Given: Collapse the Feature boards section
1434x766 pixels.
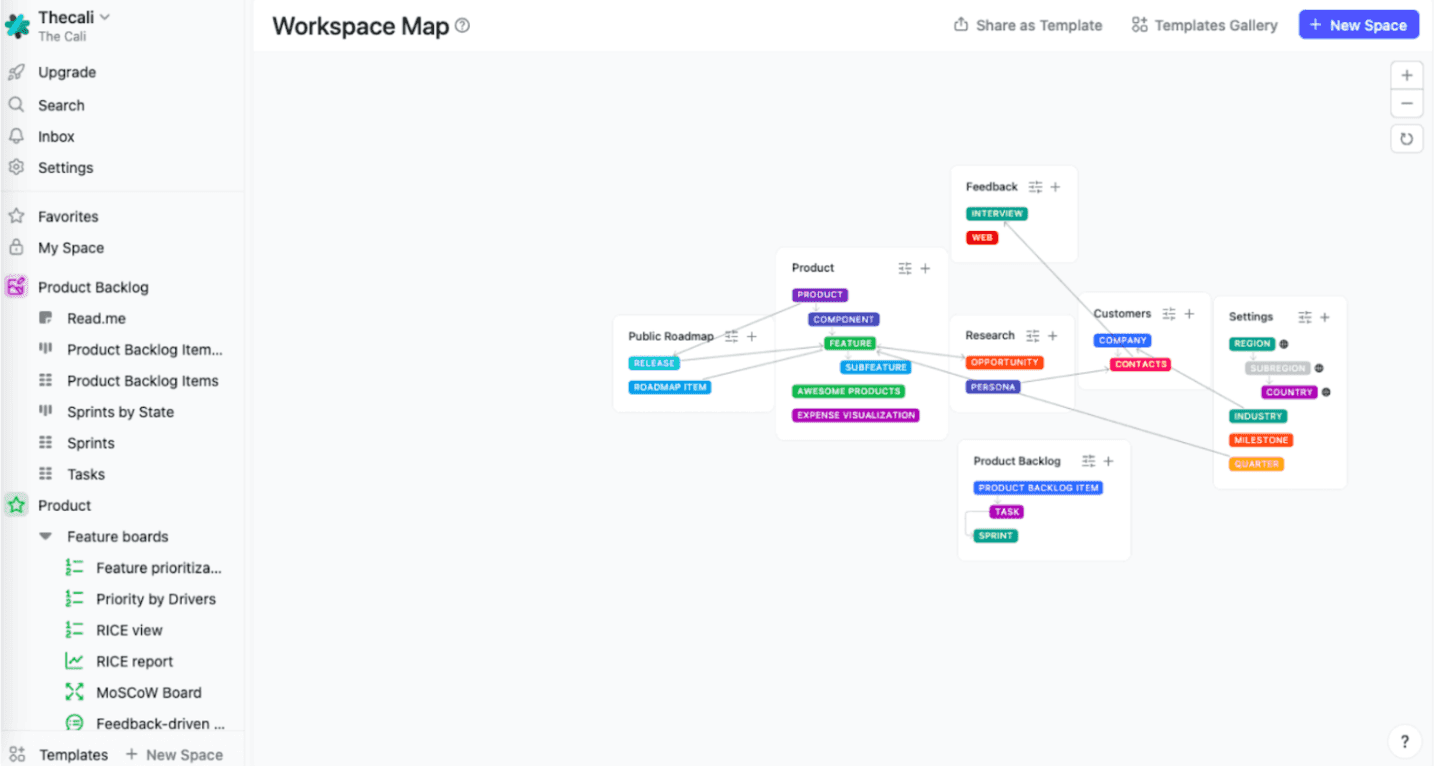Looking at the screenshot, I should click(45, 536).
